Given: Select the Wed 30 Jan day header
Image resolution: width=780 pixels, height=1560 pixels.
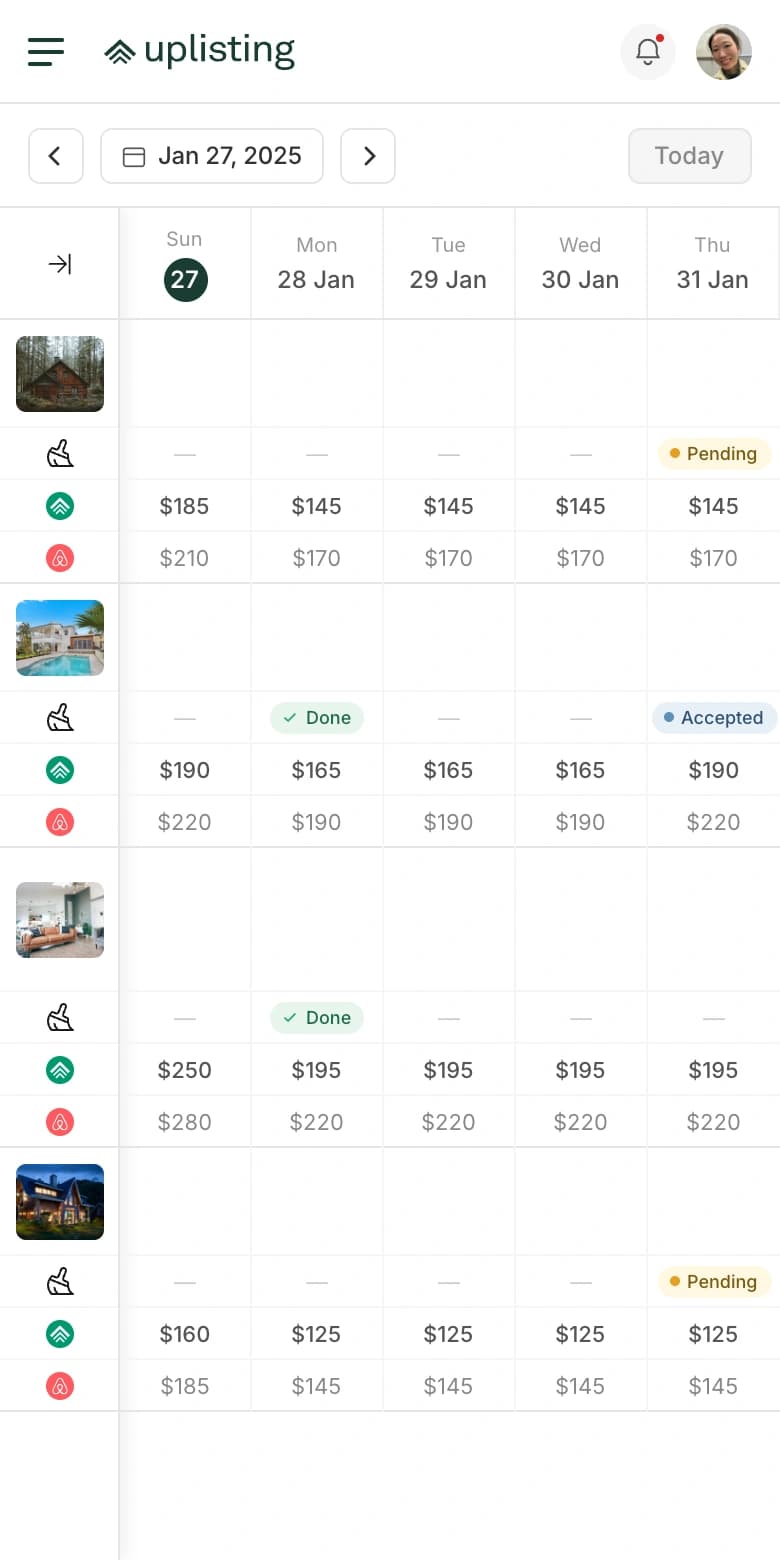Looking at the screenshot, I should (x=580, y=263).
